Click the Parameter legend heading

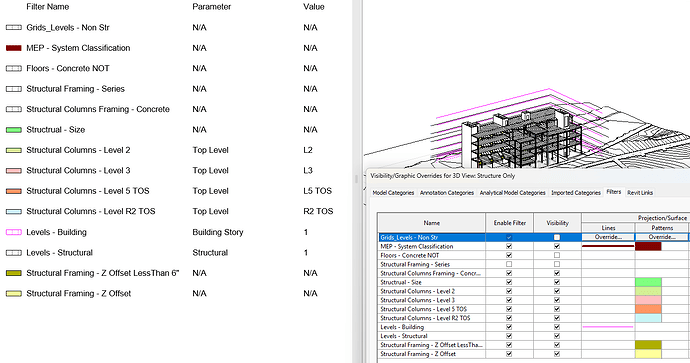point(212,7)
